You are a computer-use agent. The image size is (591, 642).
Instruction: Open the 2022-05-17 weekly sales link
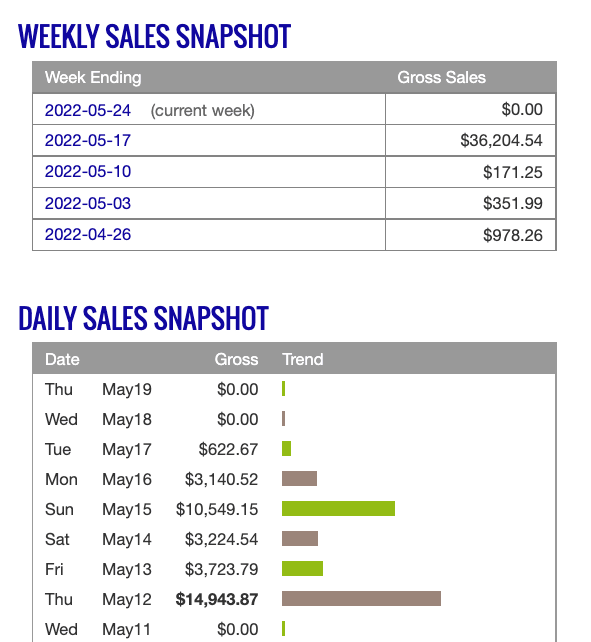tap(88, 140)
